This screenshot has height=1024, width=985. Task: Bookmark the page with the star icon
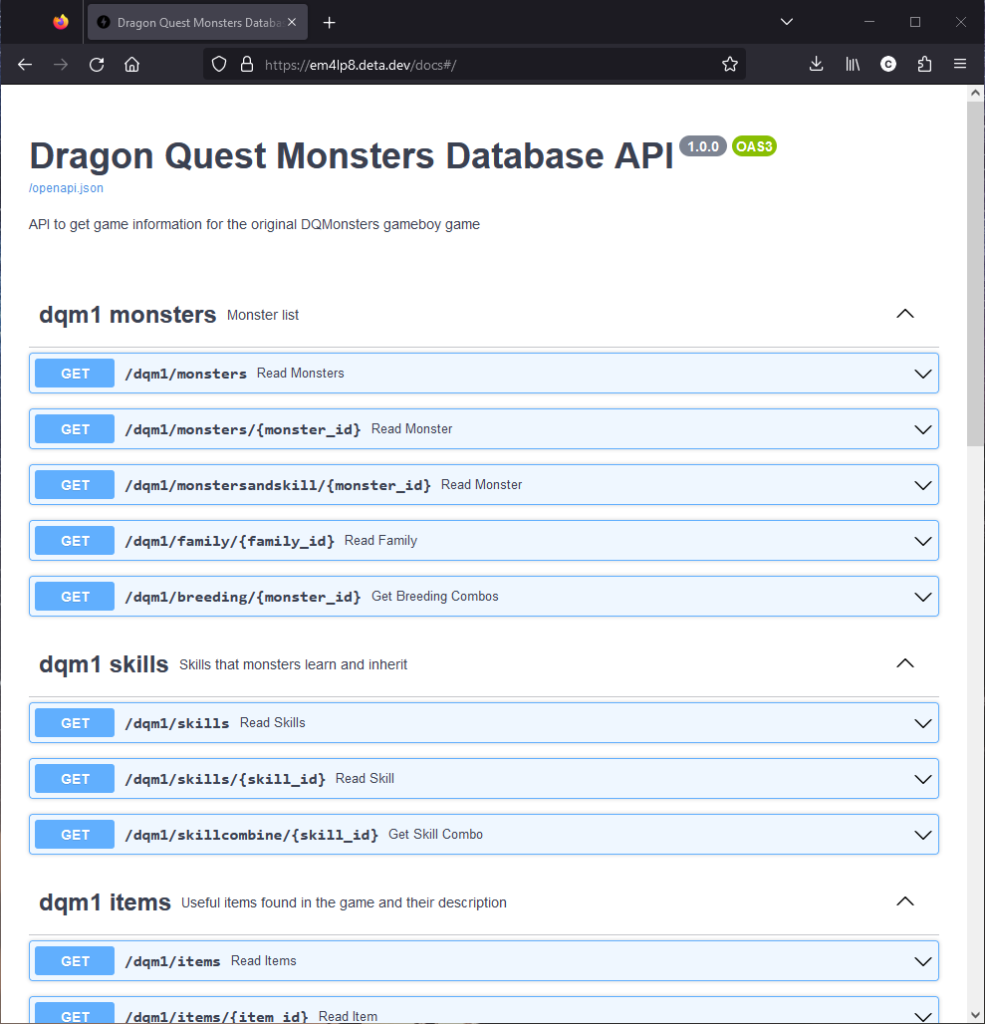pyautogui.click(x=730, y=63)
